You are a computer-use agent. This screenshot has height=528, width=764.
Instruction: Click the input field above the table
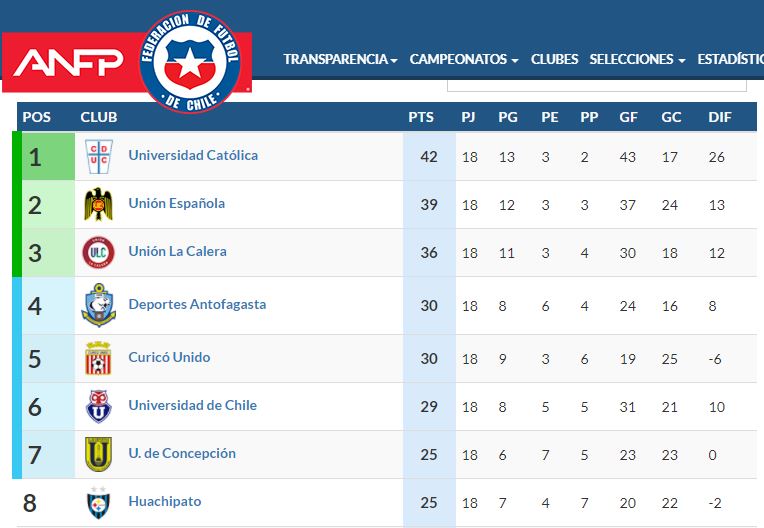597,86
